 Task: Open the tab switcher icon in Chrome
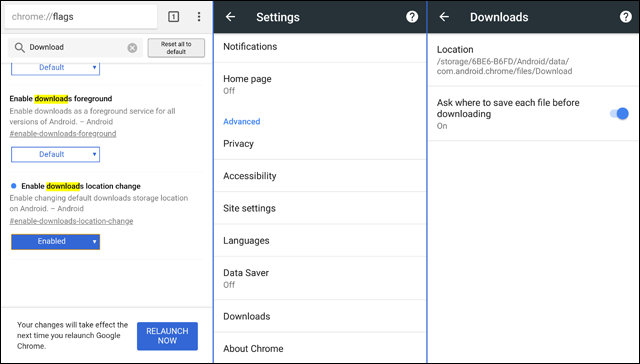[x=173, y=17]
